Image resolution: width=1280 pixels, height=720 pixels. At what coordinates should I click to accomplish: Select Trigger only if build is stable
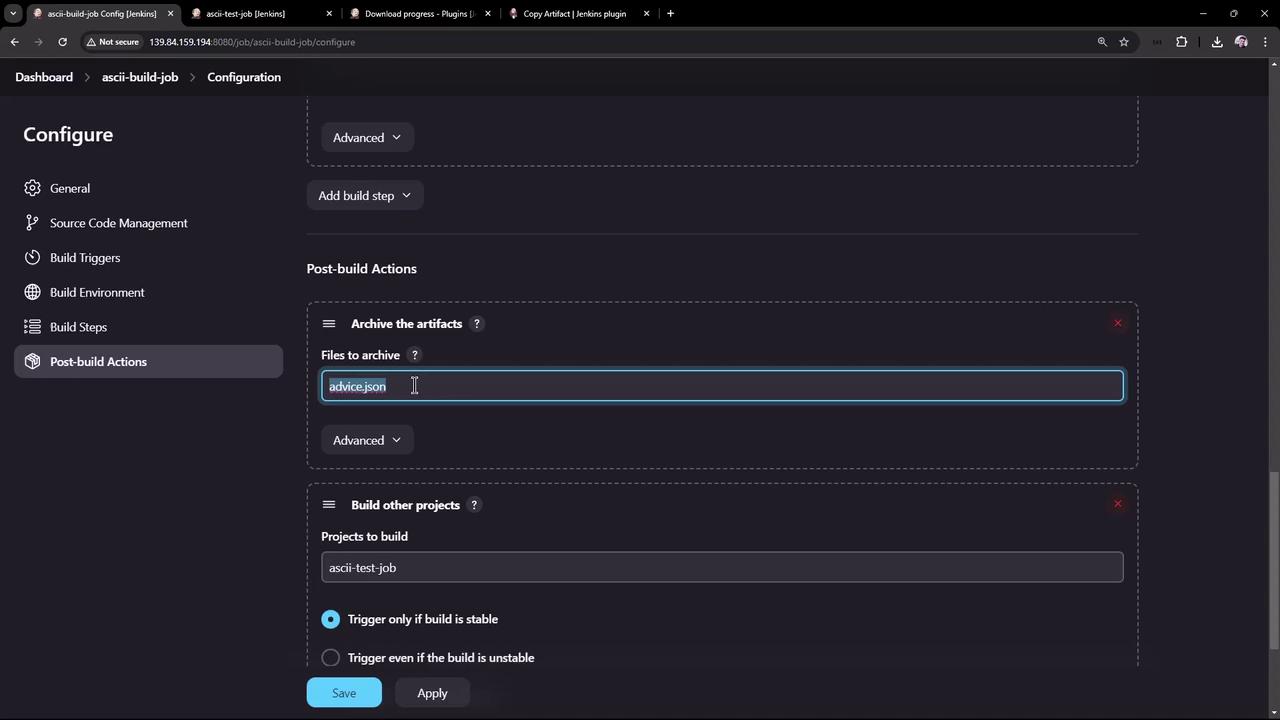tap(331, 619)
